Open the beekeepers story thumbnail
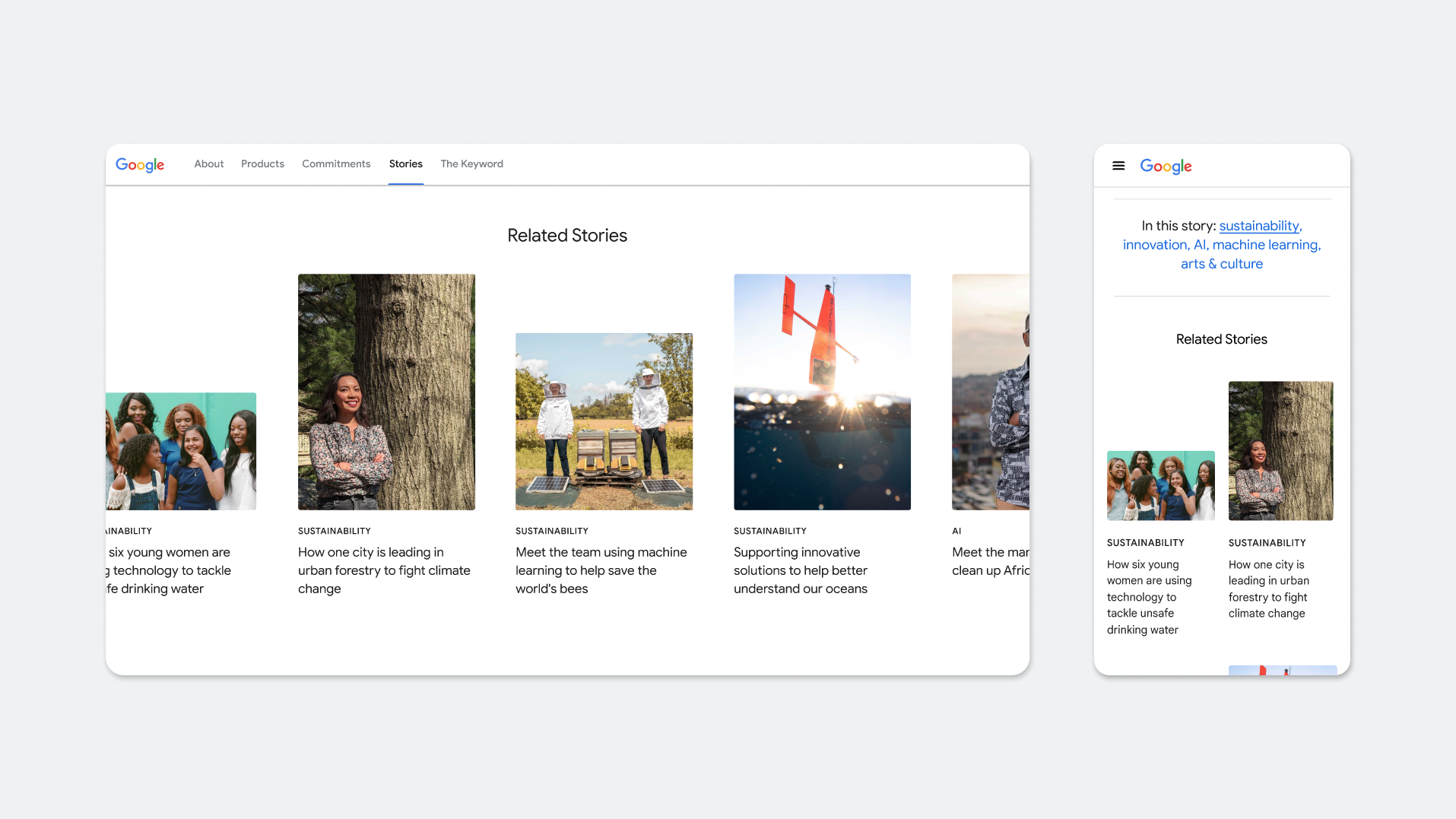The height and width of the screenshot is (819, 1456). 604,421
